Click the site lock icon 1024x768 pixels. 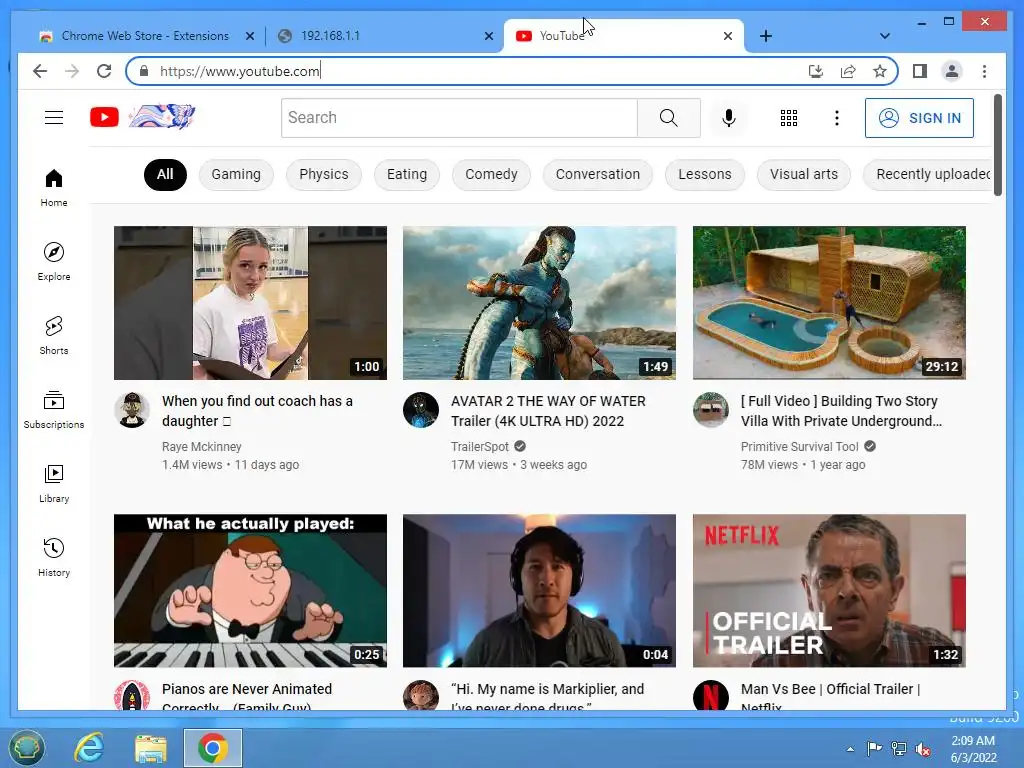click(x=144, y=71)
